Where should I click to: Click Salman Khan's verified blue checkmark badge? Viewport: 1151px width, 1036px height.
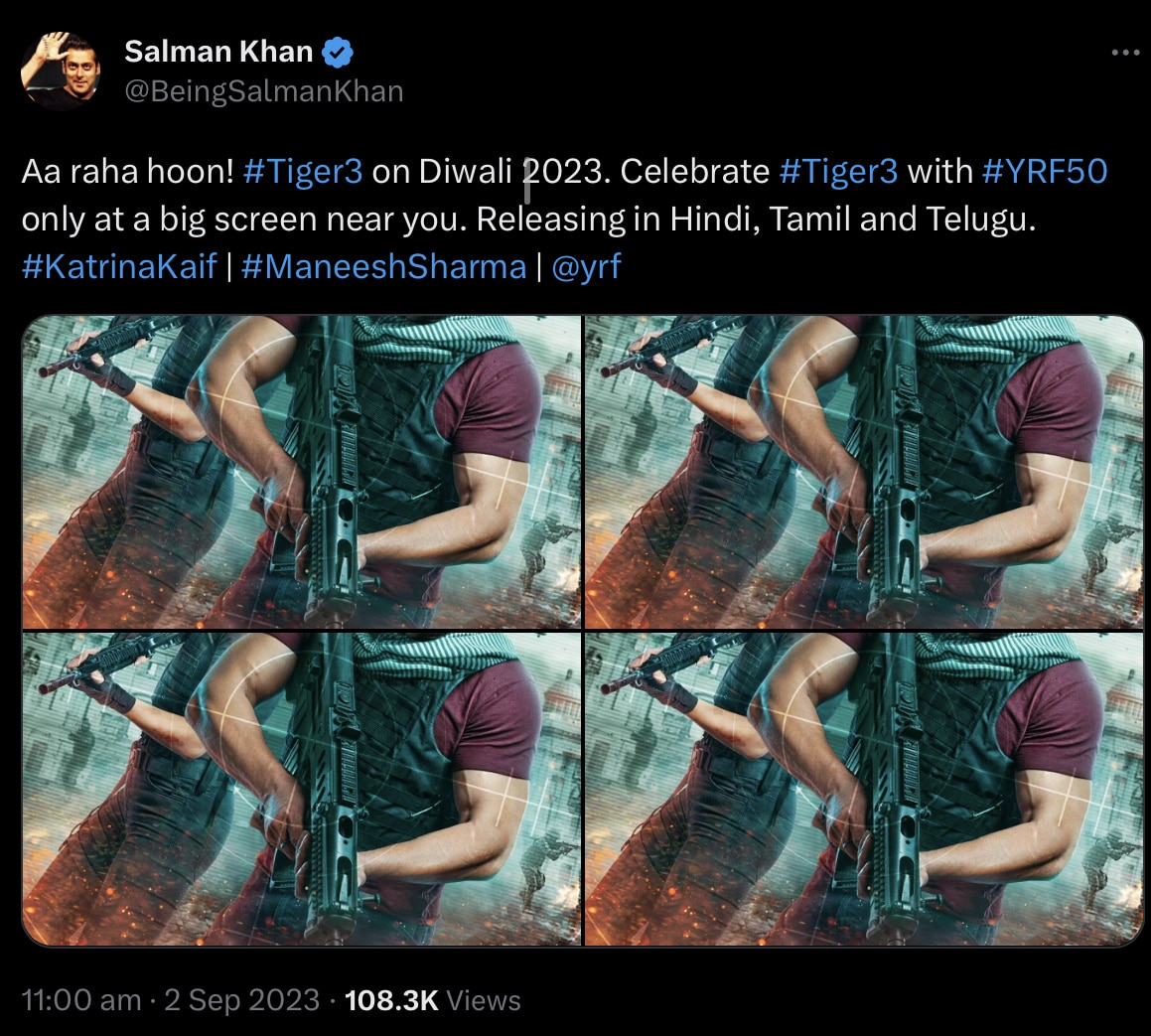[x=338, y=51]
